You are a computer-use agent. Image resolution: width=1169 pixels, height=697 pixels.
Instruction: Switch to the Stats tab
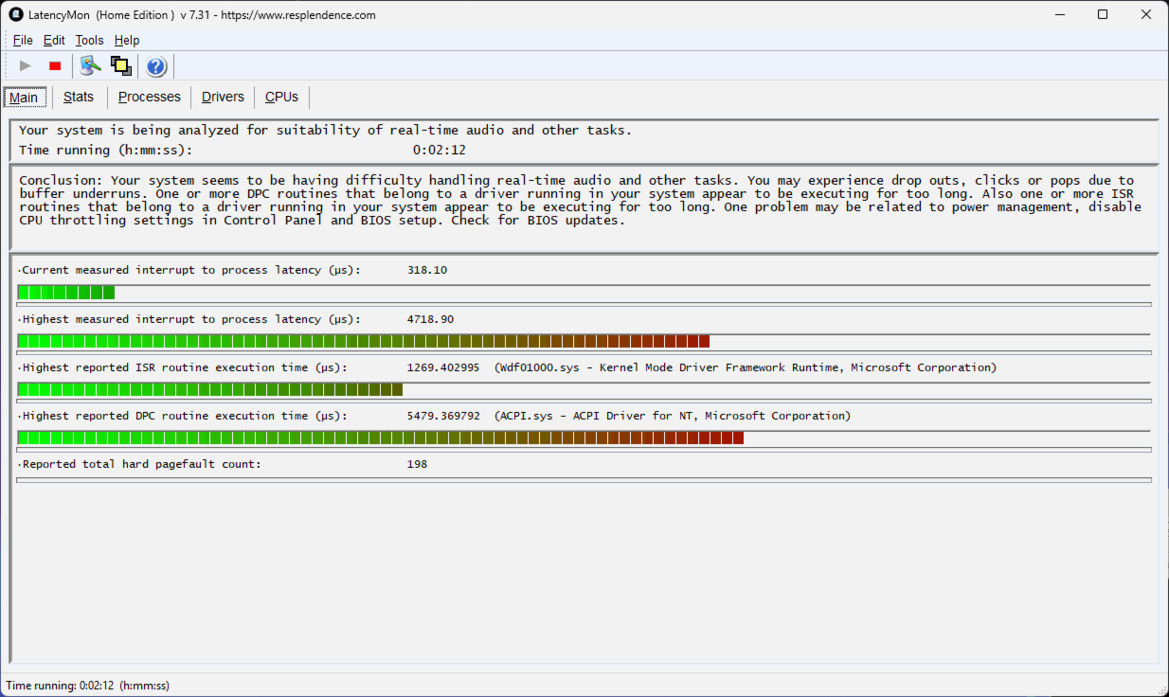pos(78,97)
